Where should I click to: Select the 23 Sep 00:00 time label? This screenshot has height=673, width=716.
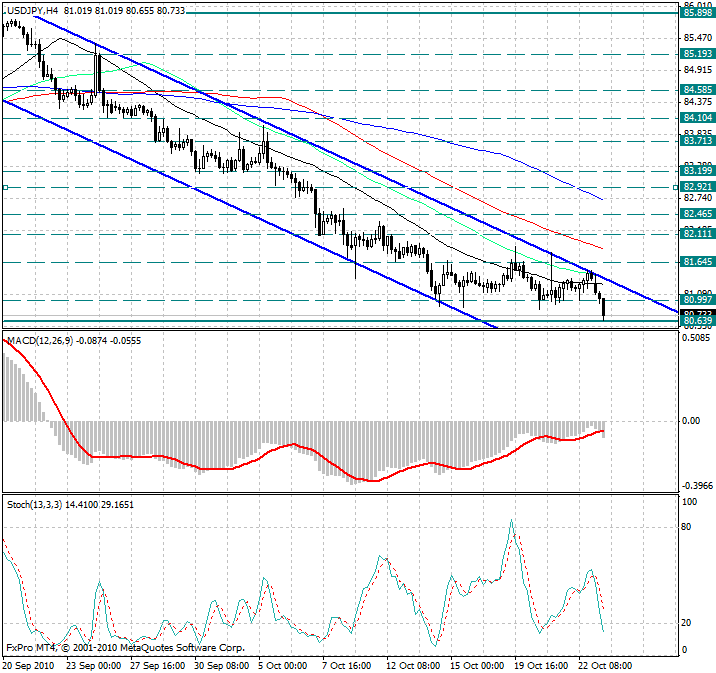(94, 666)
